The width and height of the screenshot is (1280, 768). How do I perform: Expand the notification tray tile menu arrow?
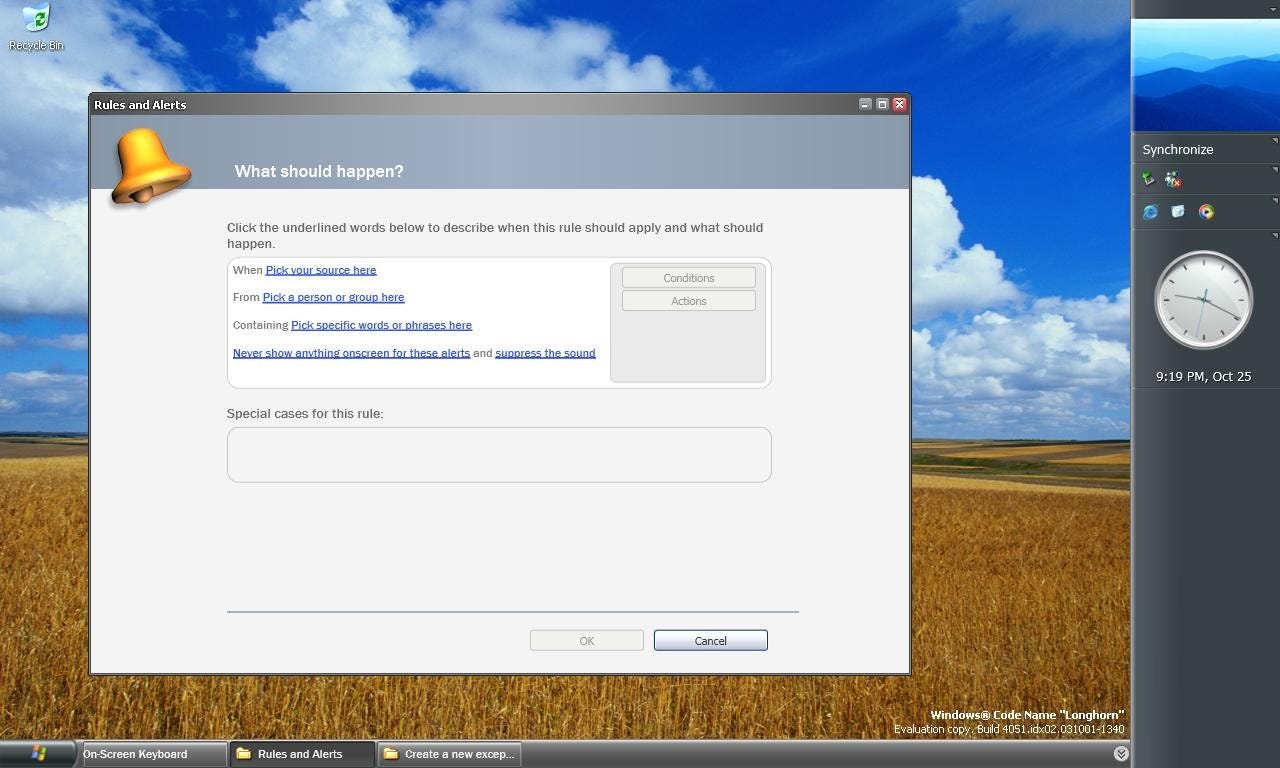pyautogui.click(x=1275, y=170)
